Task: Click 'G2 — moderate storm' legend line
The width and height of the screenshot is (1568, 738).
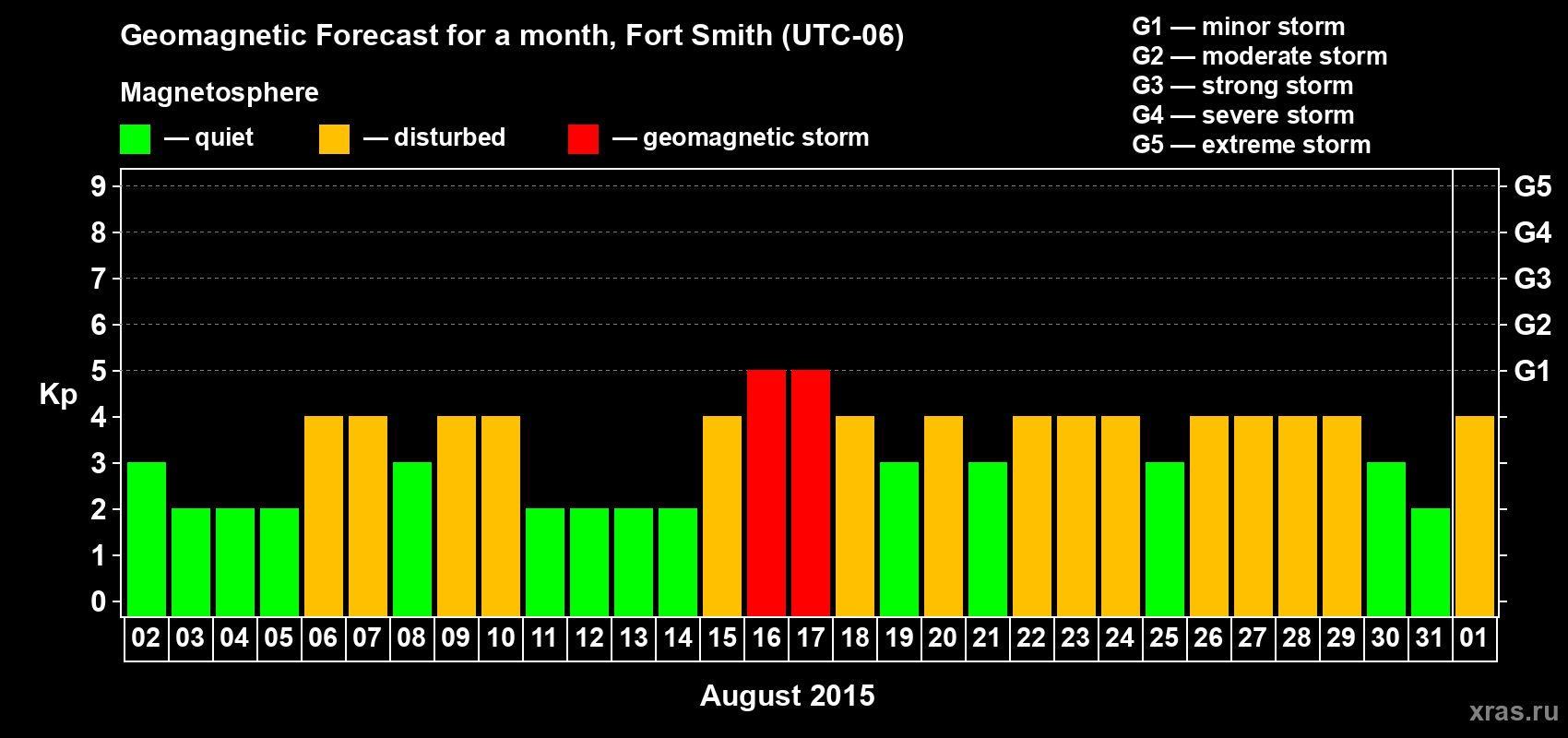Action: pos(1259,56)
